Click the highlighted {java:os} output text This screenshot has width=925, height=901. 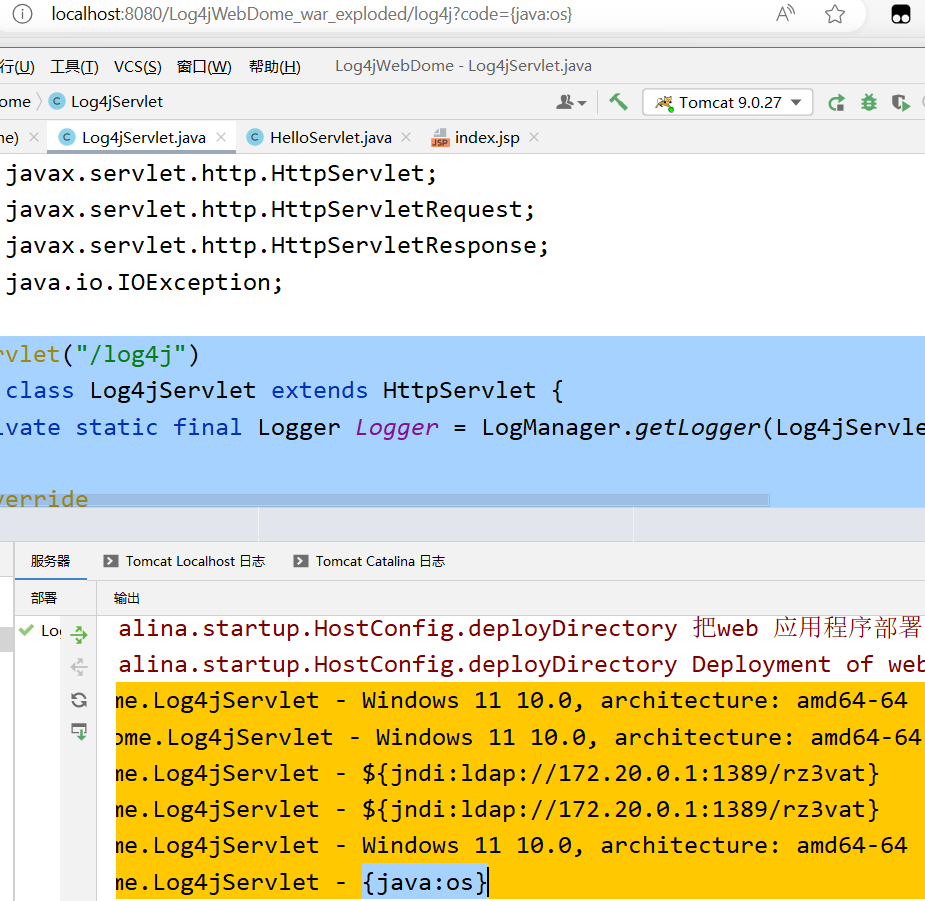click(x=425, y=882)
